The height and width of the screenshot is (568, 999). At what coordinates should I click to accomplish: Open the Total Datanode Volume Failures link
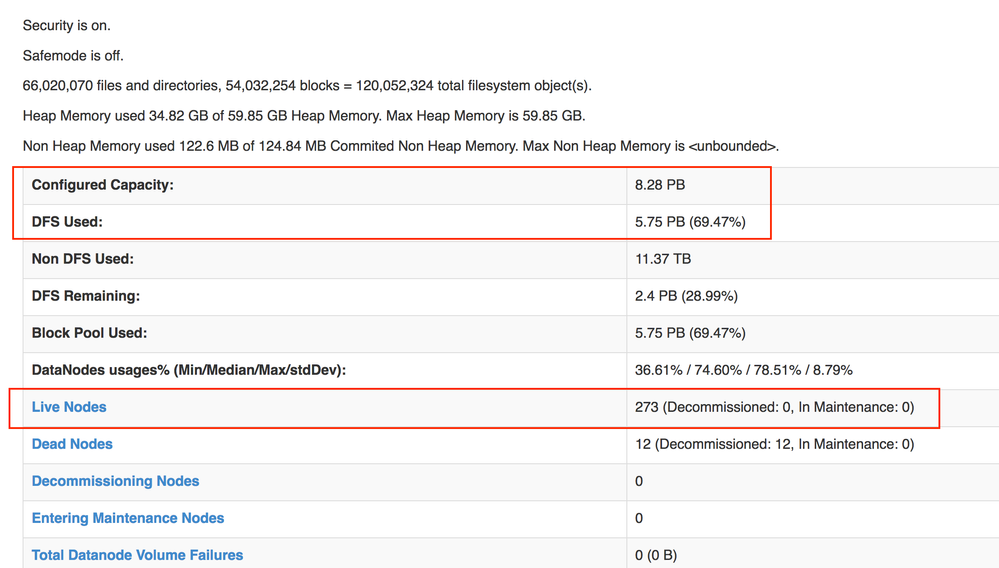[x=137, y=555]
